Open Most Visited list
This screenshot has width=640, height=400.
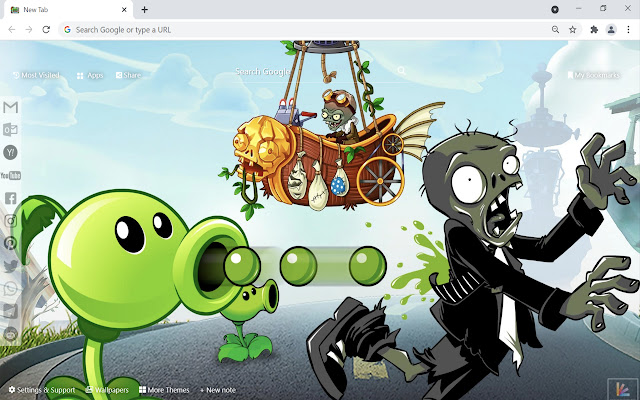pos(36,75)
